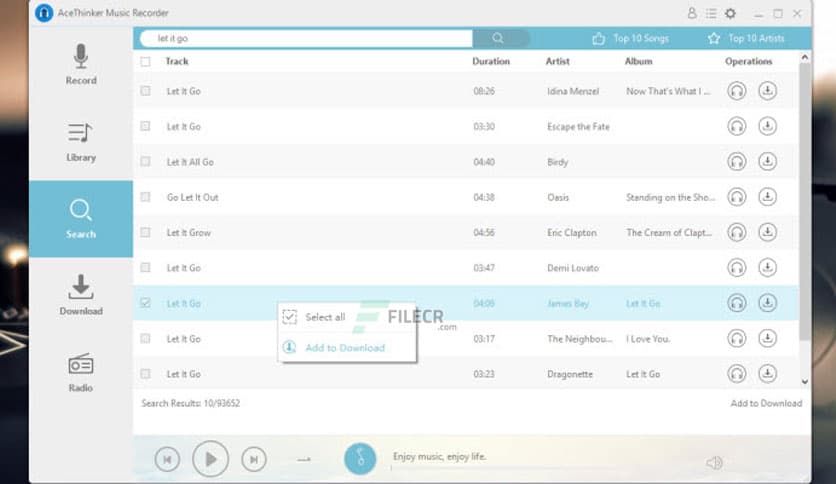Download Birdy's Let It All Go
Screen dimensions: 836x484
click(767, 162)
